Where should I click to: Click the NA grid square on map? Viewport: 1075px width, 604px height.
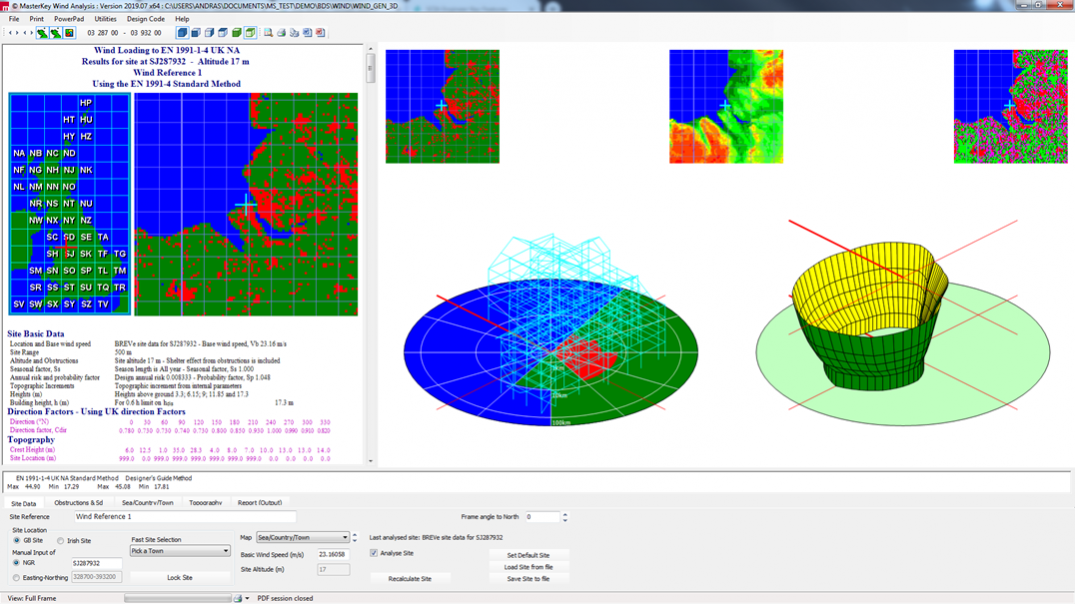19,153
